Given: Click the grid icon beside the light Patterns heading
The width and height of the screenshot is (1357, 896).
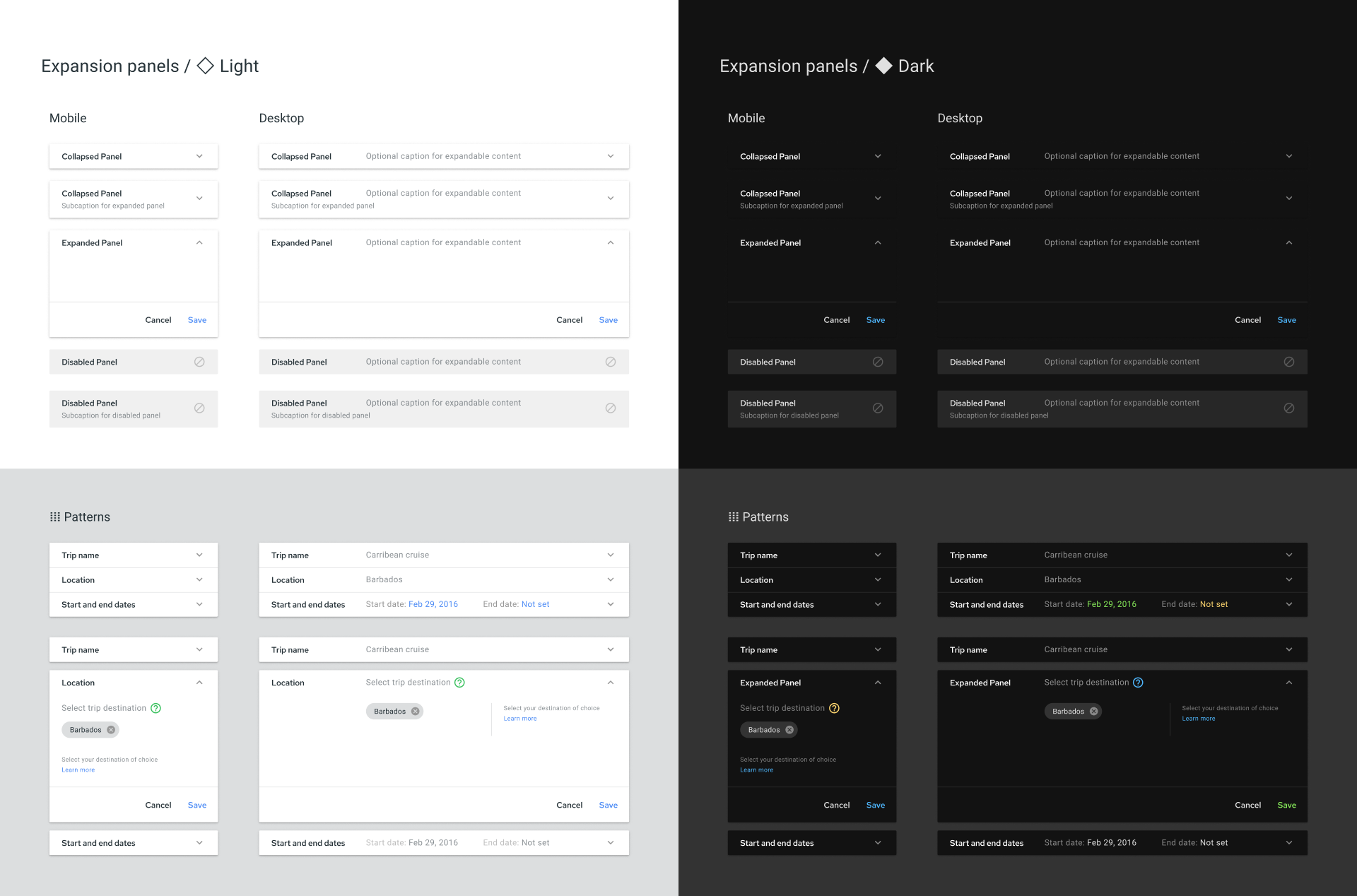Looking at the screenshot, I should coord(54,517).
